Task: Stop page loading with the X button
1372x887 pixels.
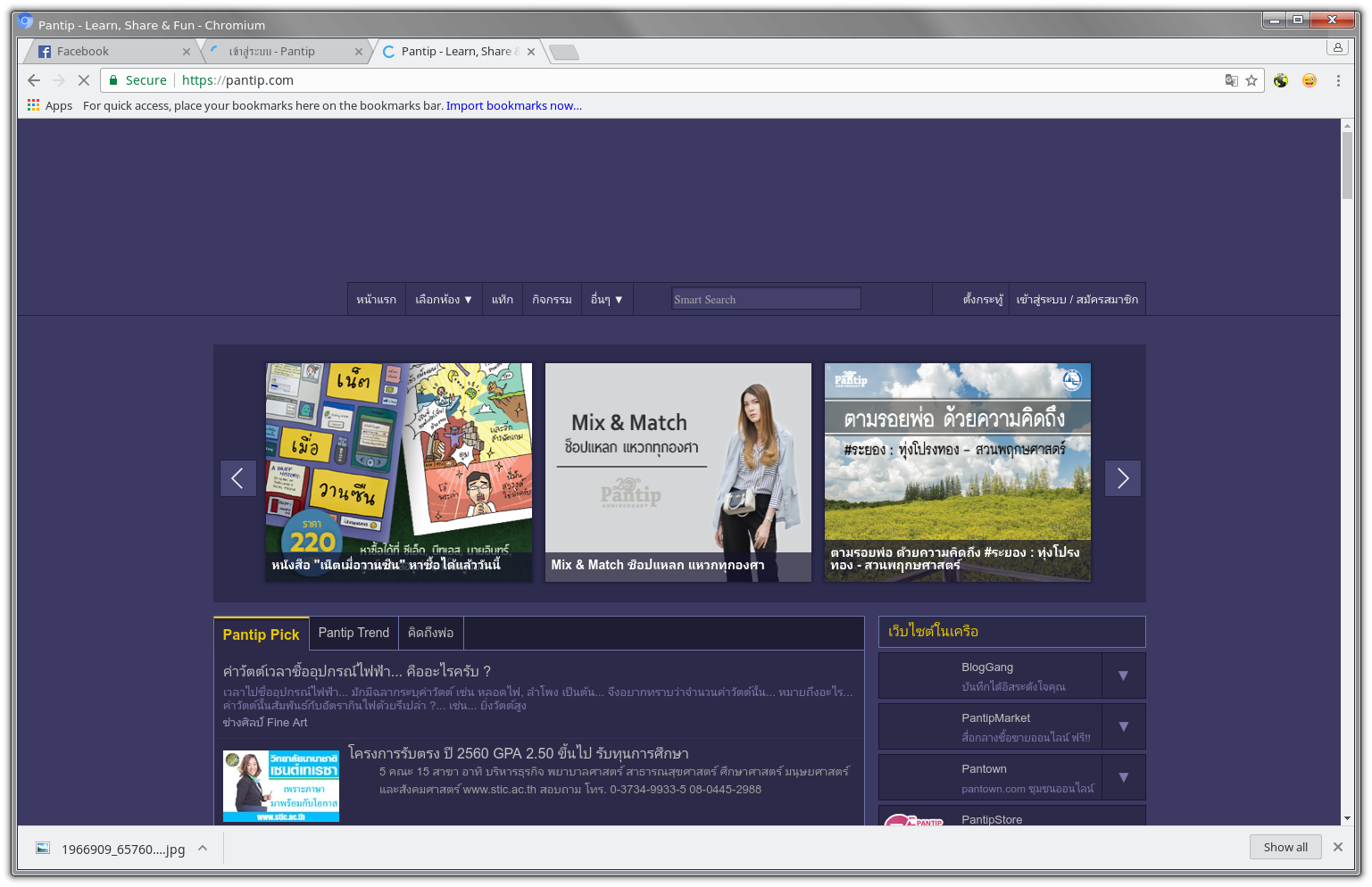Action: point(84,80)
